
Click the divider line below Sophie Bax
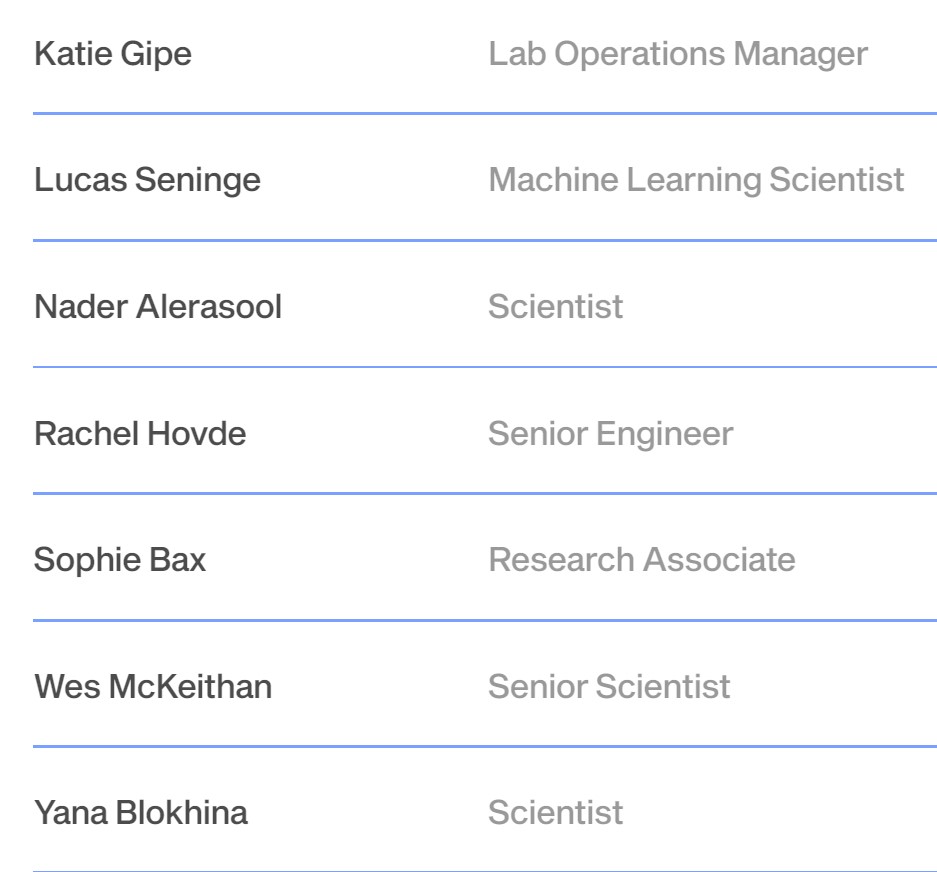click(x=484, y=620)
